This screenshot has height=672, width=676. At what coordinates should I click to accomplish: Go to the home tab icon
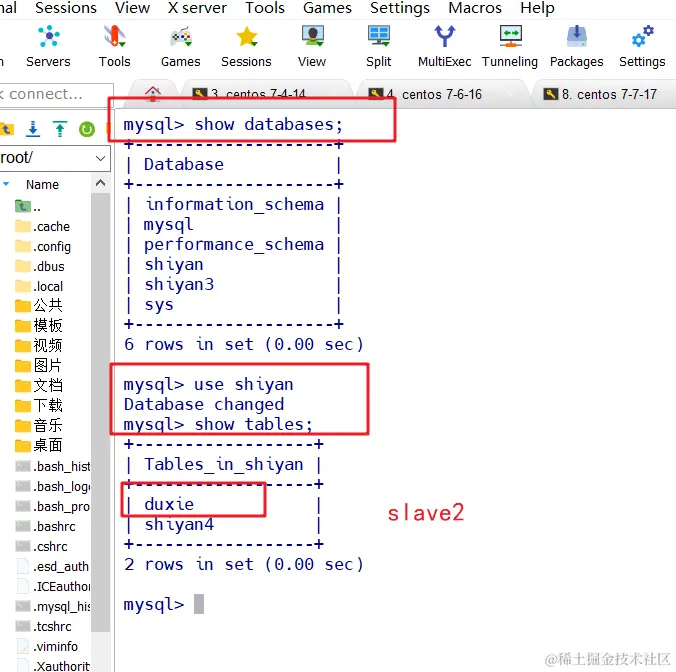[x=153, y=93]
